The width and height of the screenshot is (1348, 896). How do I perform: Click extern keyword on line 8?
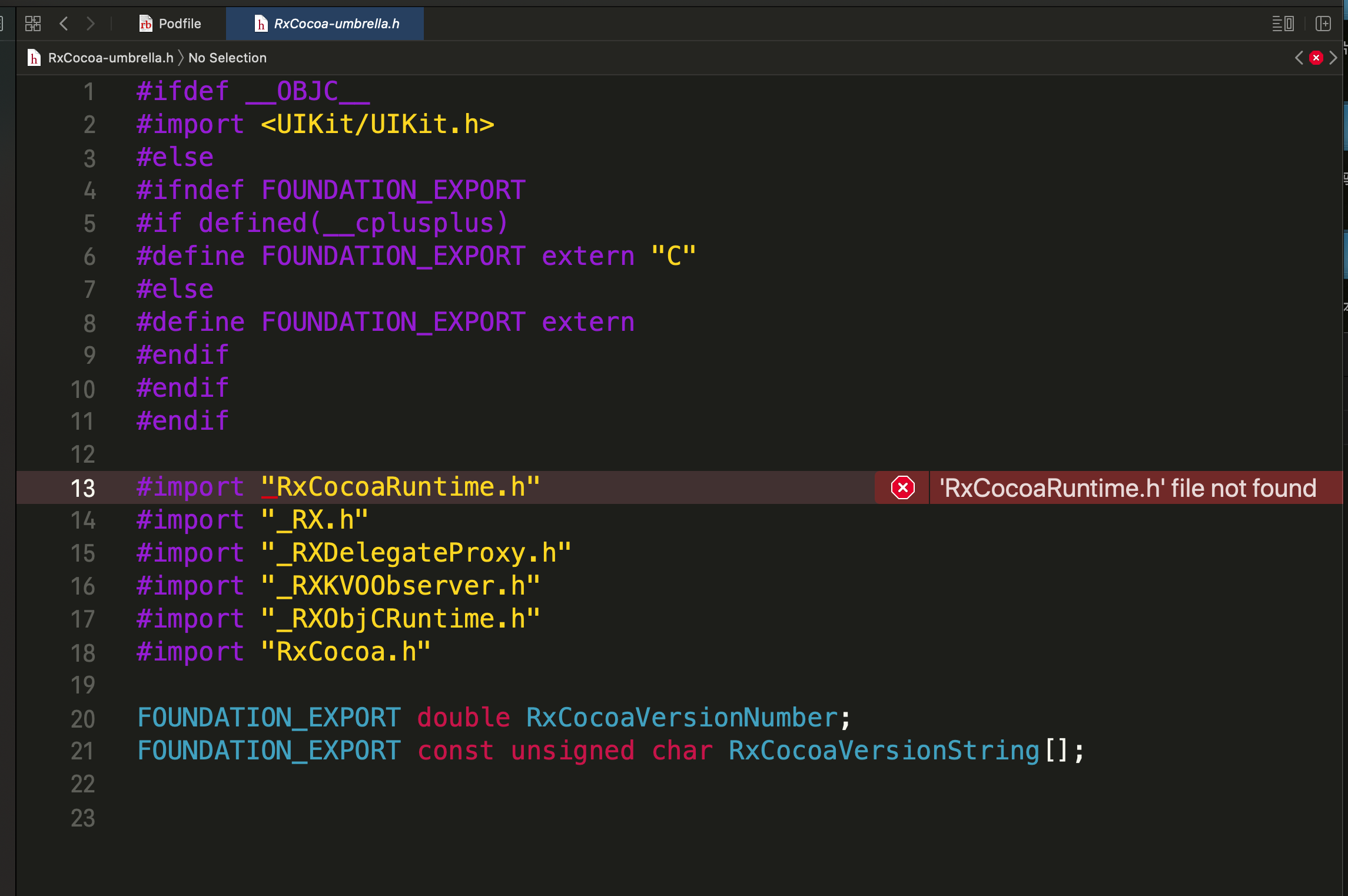(x=588, y=322)
